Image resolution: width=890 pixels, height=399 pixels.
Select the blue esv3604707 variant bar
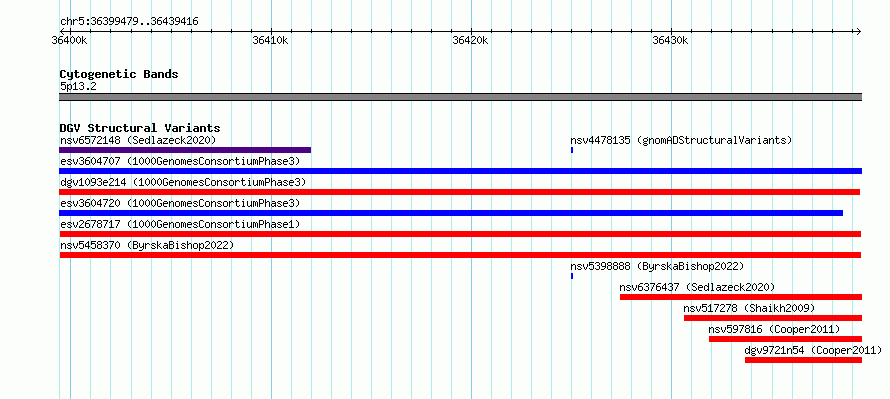coord(460,171)
